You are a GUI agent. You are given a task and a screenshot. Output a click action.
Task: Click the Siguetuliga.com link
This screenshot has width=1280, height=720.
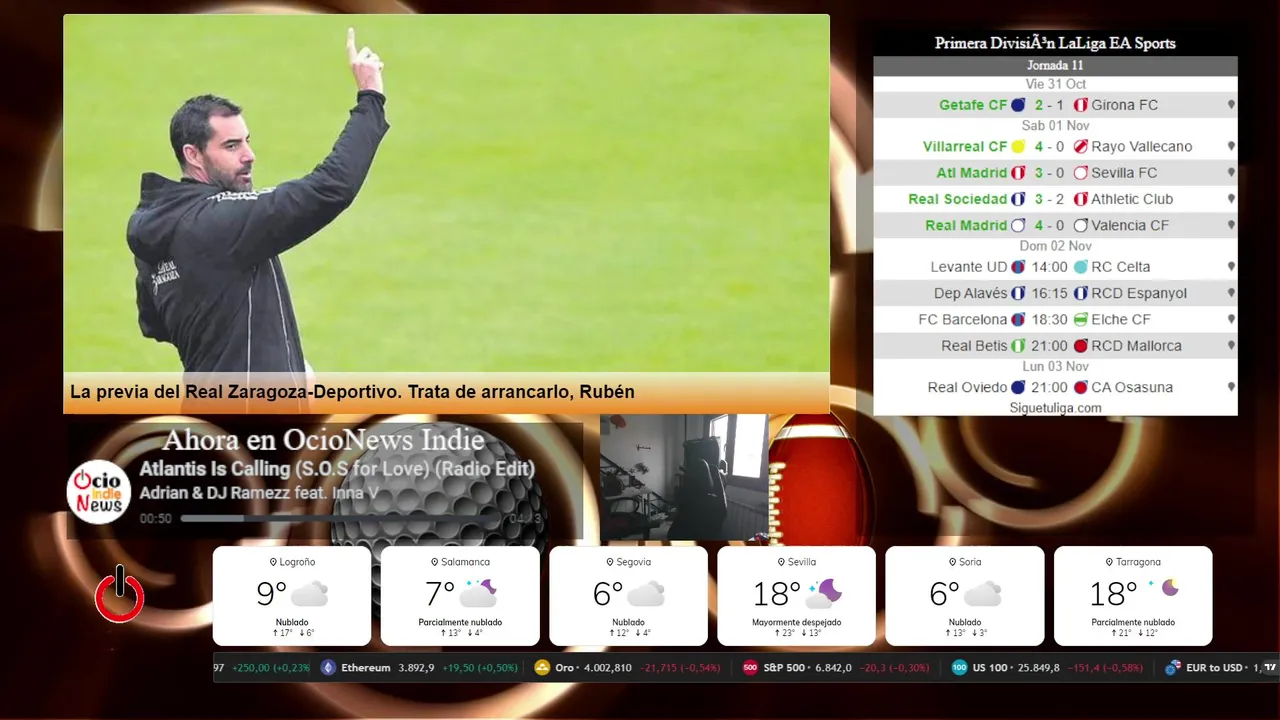pos(1055,408)
